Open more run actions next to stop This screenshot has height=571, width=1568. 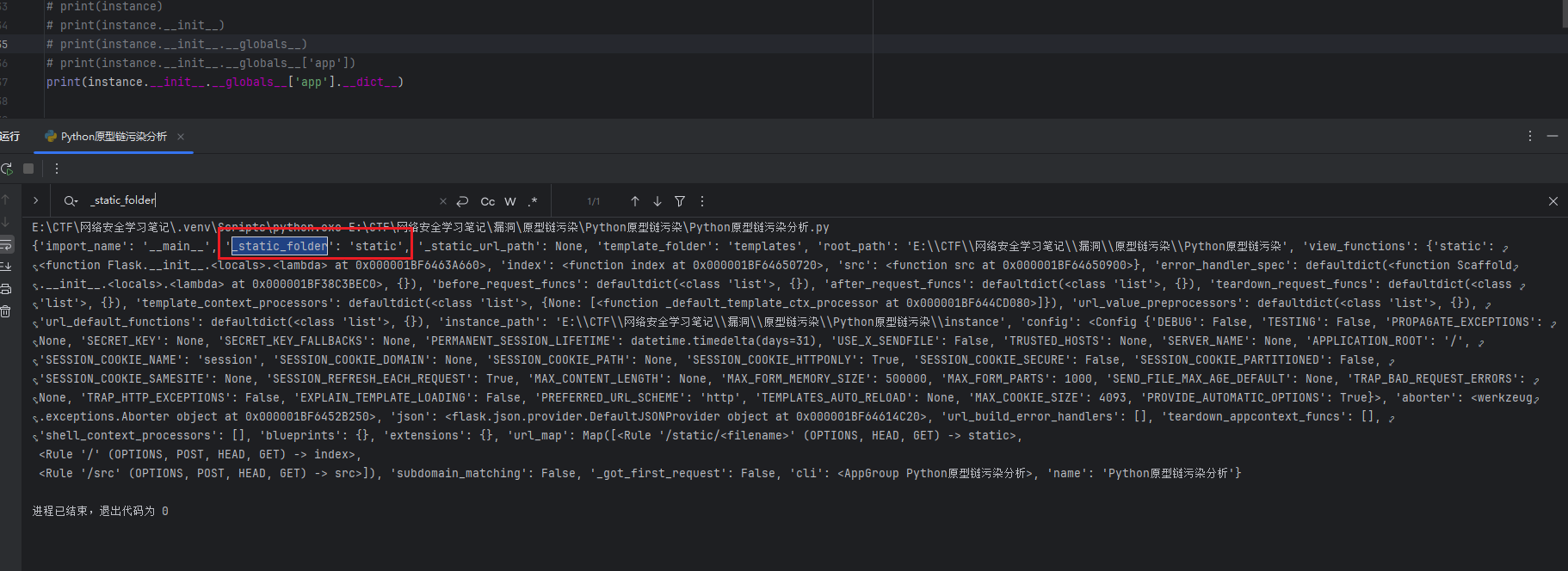(x=57, y=169)
